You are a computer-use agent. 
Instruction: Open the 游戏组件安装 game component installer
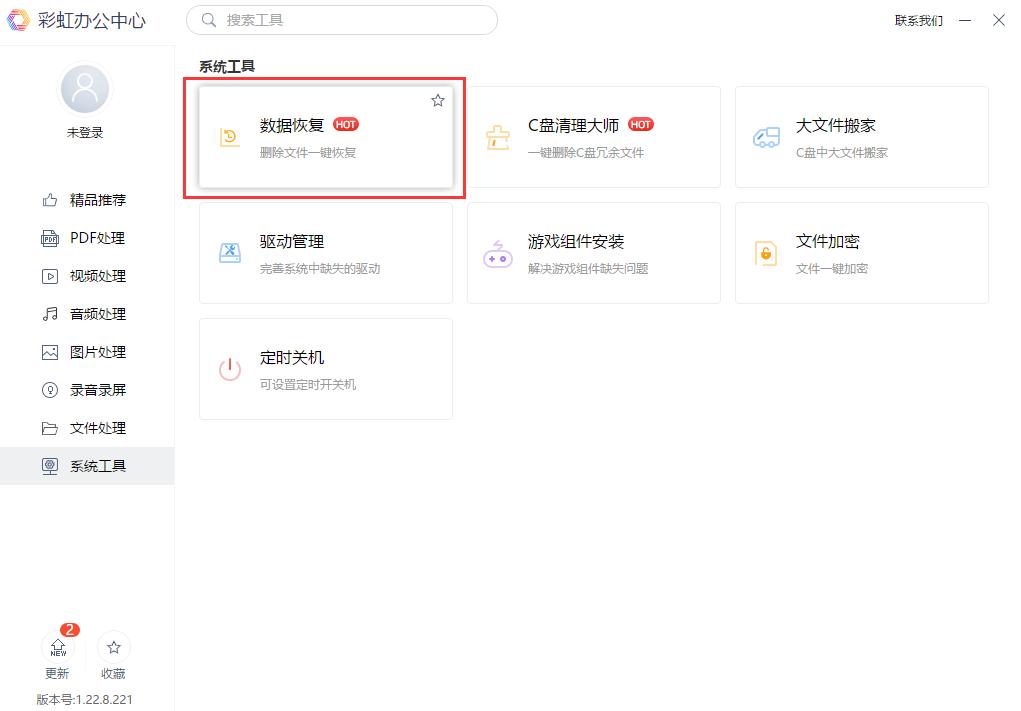[594, 253]
